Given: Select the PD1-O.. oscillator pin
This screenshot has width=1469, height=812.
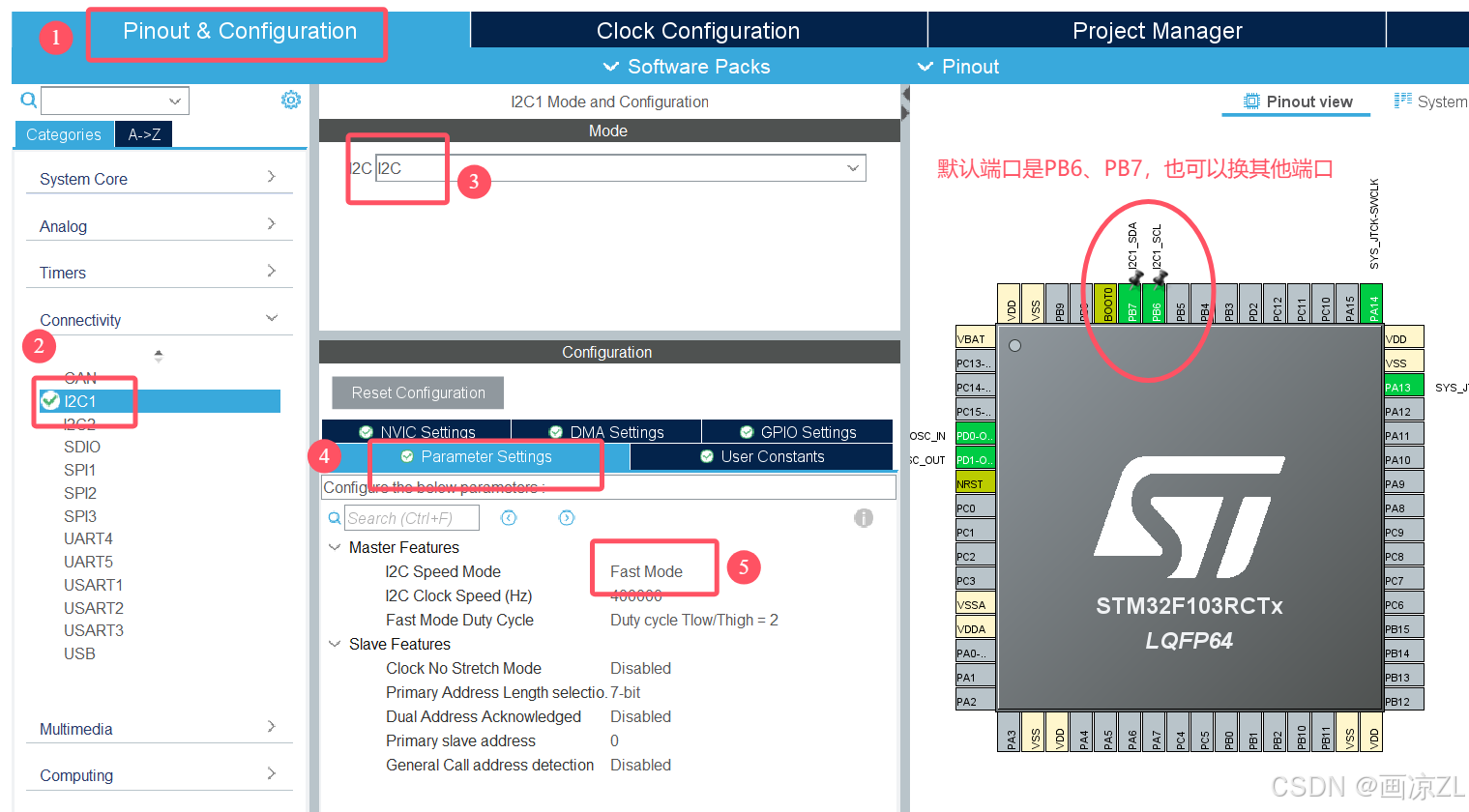Looking at the screenshot, I should 975,459.
